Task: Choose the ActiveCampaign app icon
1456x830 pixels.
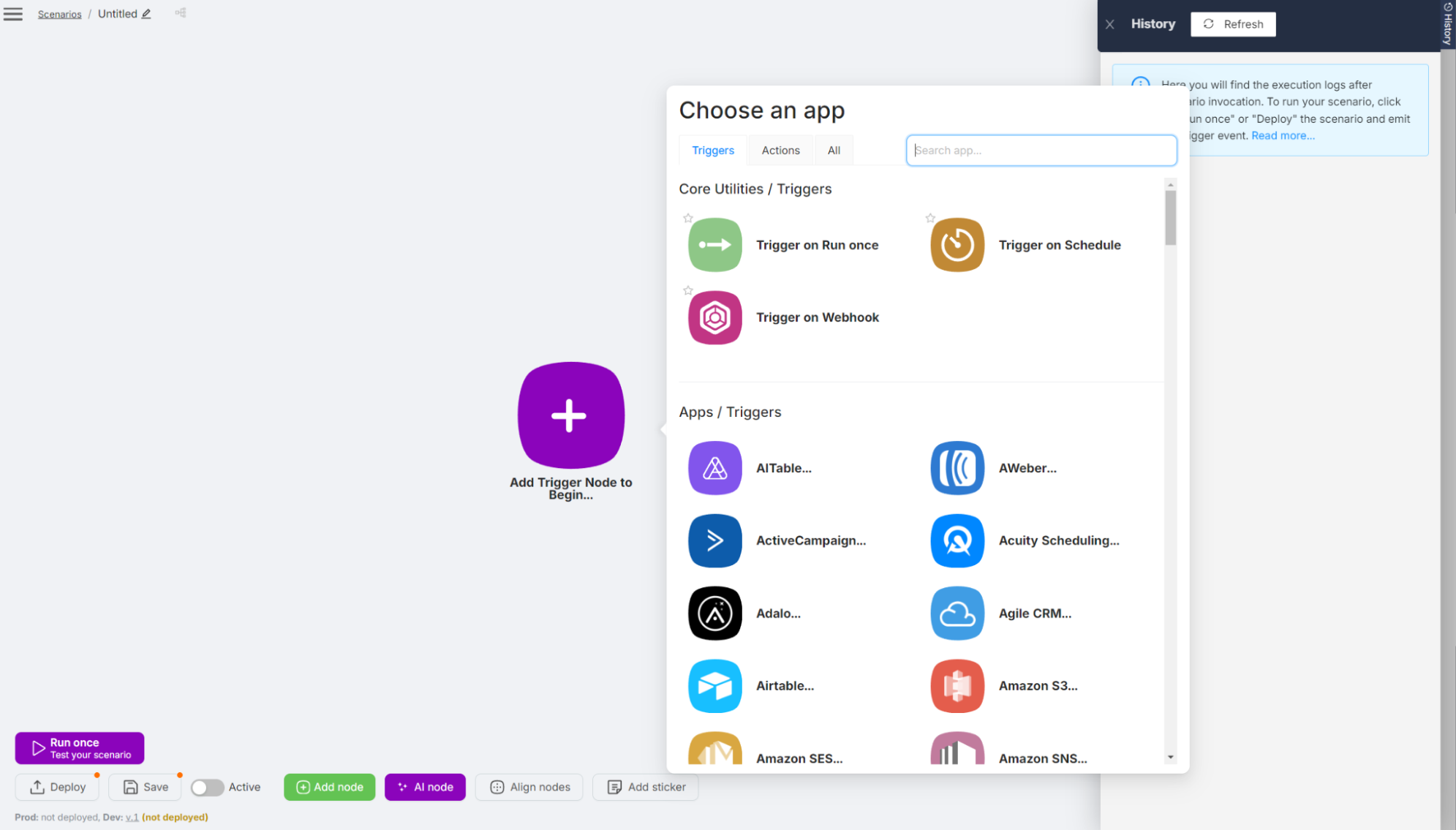Action: [714, 540]
